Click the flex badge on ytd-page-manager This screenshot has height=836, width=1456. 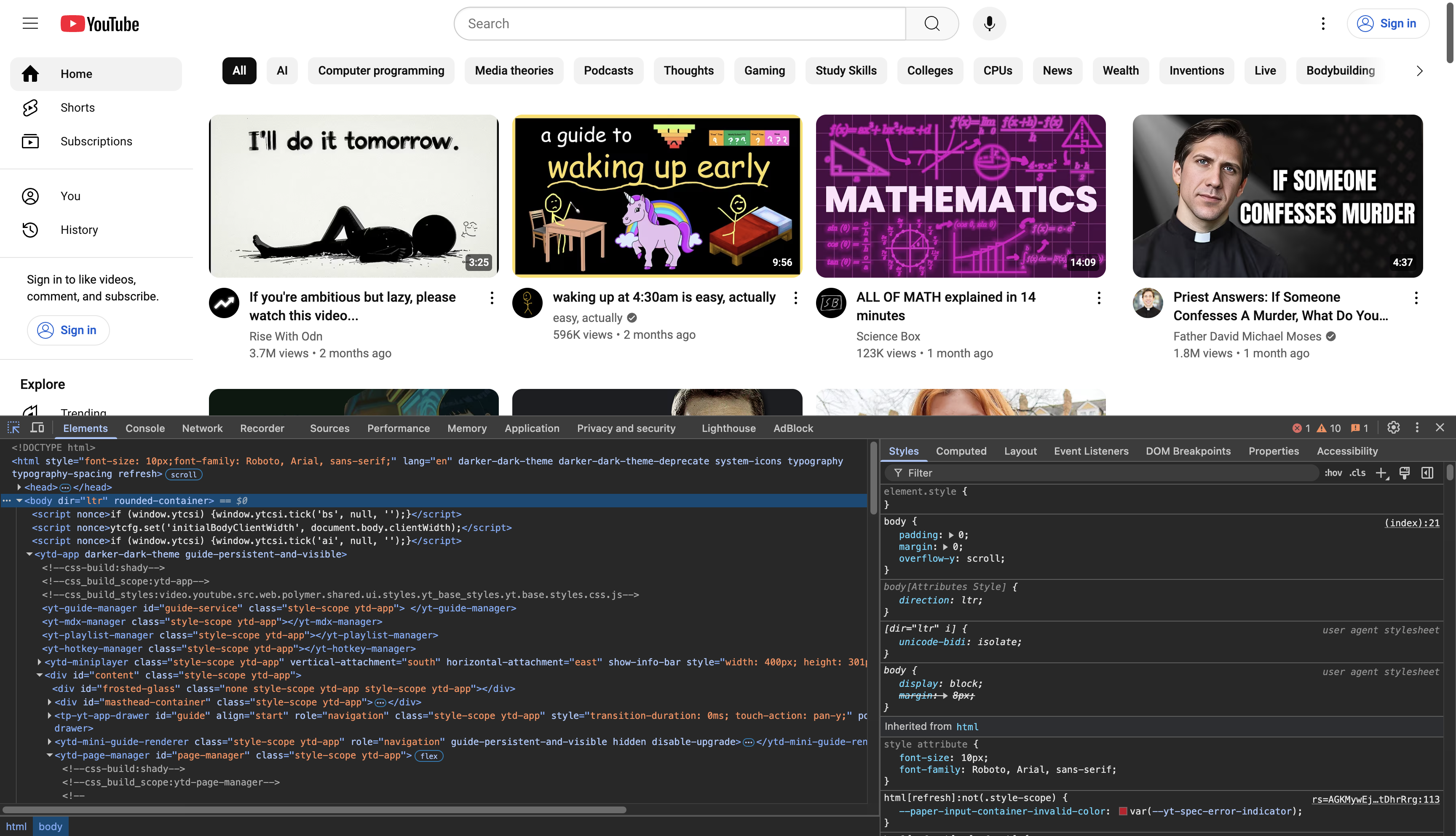pyautogui.click(x=429, y=756)
